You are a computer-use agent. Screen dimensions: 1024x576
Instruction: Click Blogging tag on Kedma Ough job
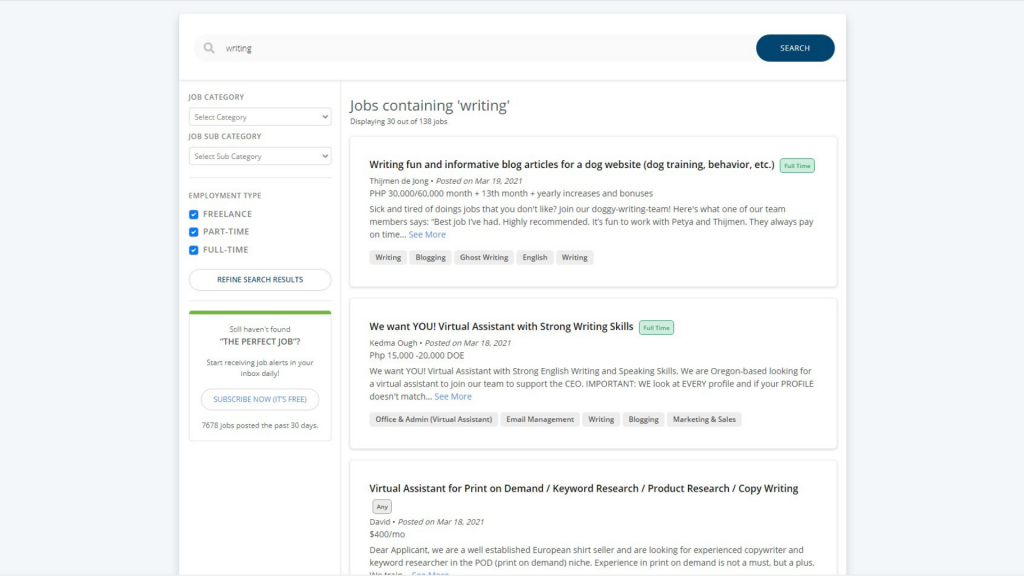tap(643, 419)
